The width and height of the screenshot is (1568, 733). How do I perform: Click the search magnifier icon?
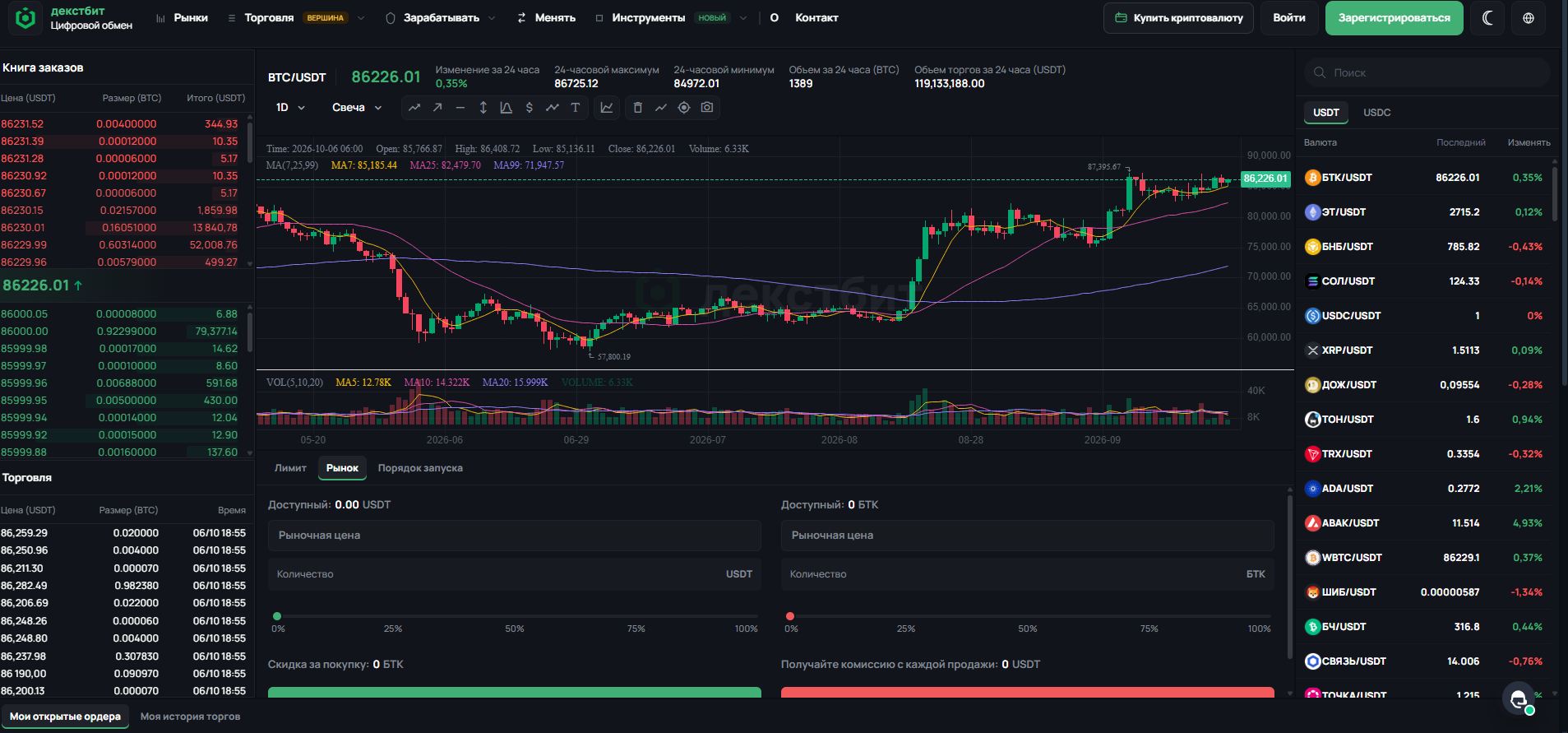(1320, 72)
